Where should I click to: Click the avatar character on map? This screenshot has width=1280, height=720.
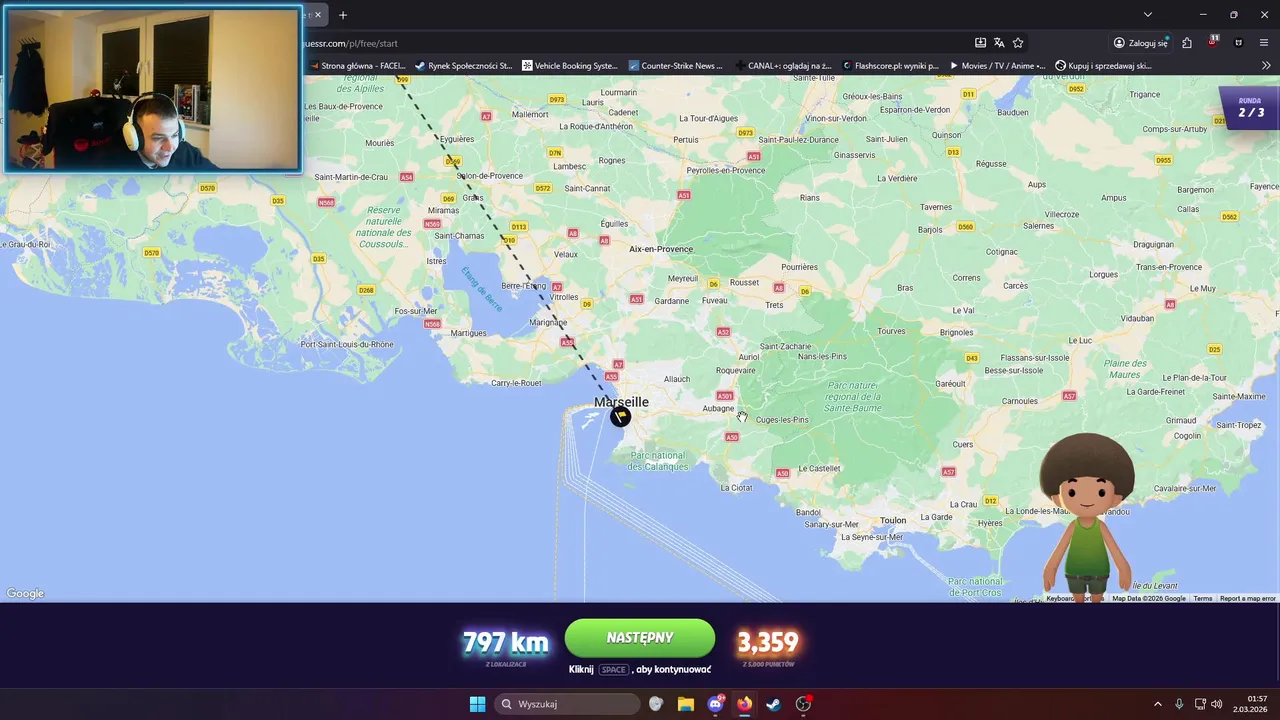coord(1087,517)
